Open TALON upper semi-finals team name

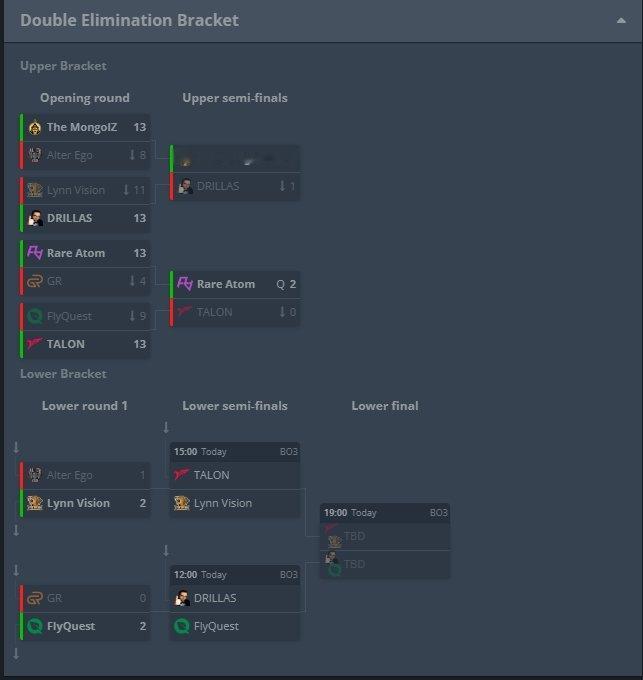[x=214, y=312]
